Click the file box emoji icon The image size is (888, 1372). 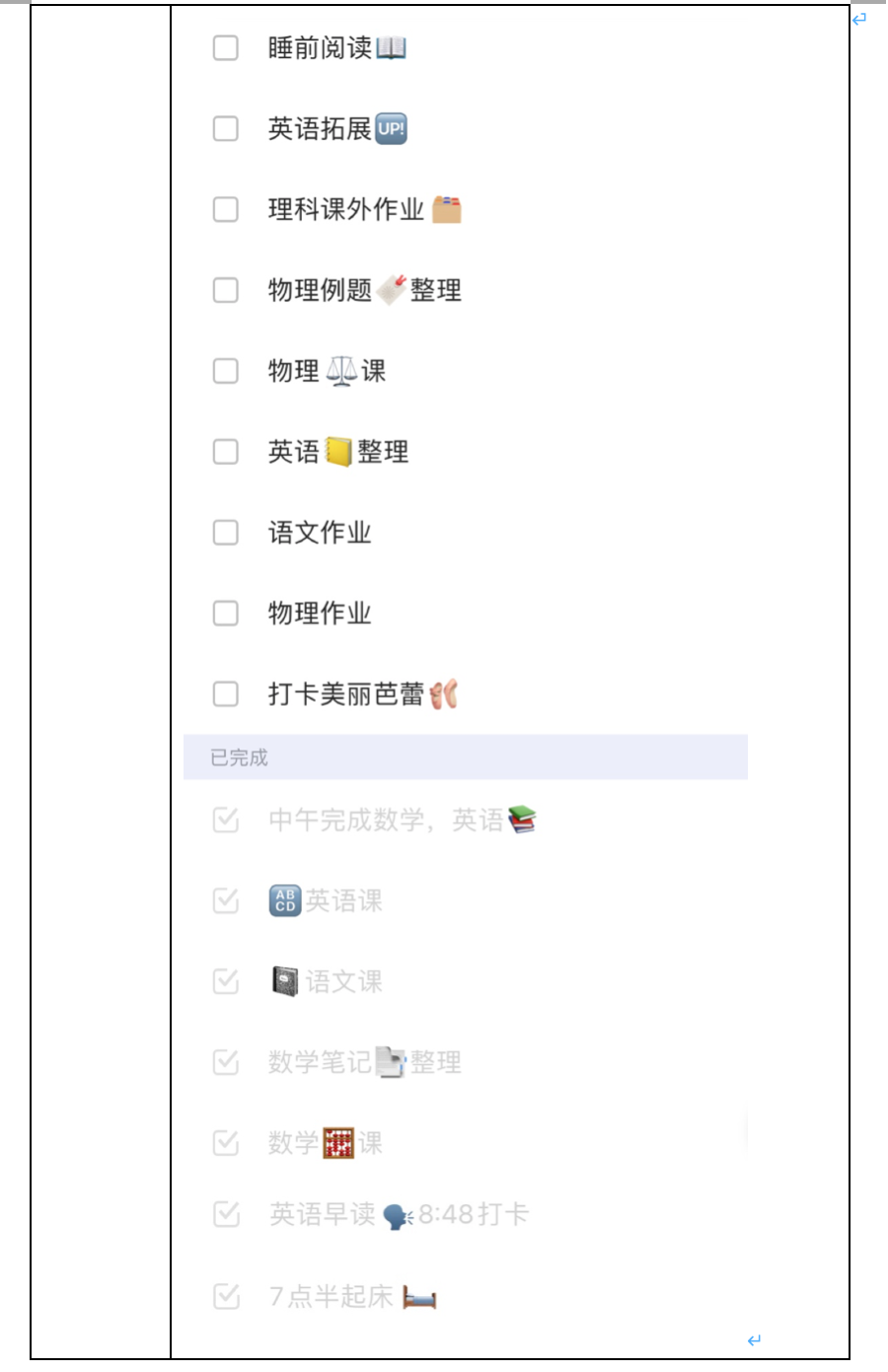pyautogui.click(x=446, y=209)
